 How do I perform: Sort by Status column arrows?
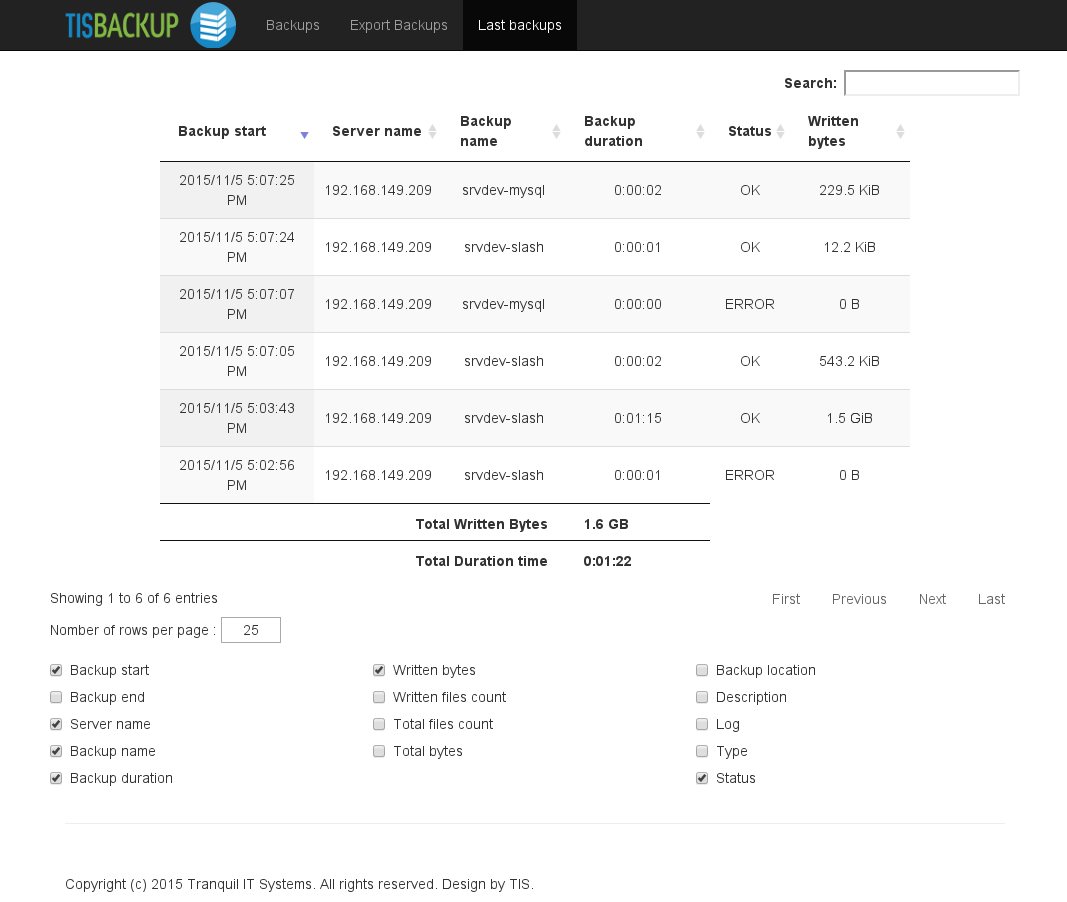[780, 132]
